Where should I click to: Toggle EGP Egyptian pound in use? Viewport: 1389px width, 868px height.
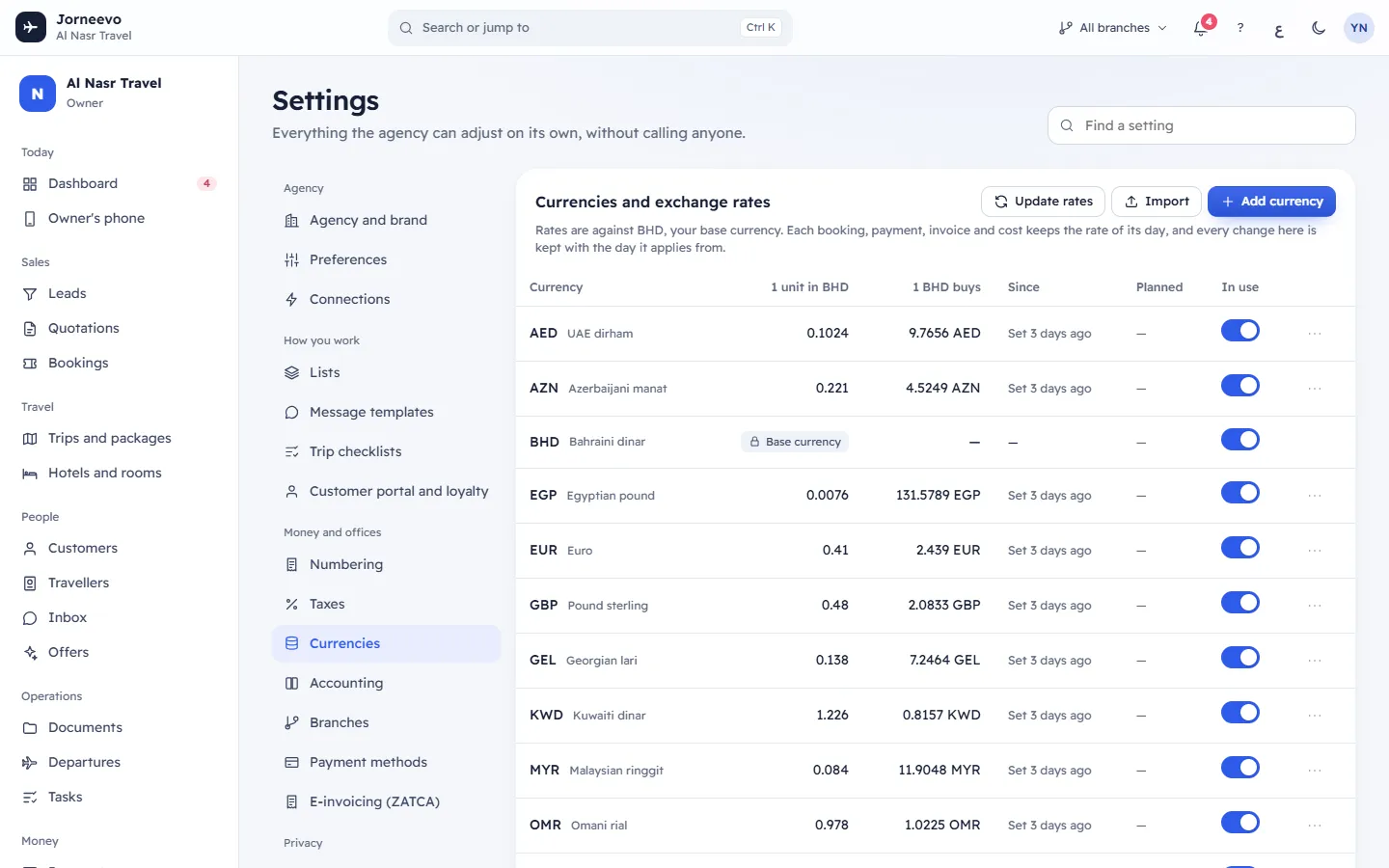click(x=1240, y=493)
